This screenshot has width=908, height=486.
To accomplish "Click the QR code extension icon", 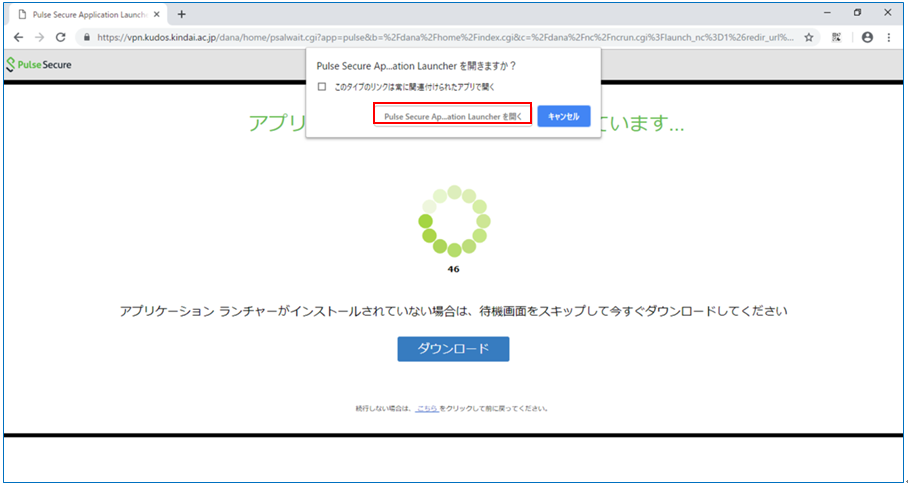I will tap(836, 37).
